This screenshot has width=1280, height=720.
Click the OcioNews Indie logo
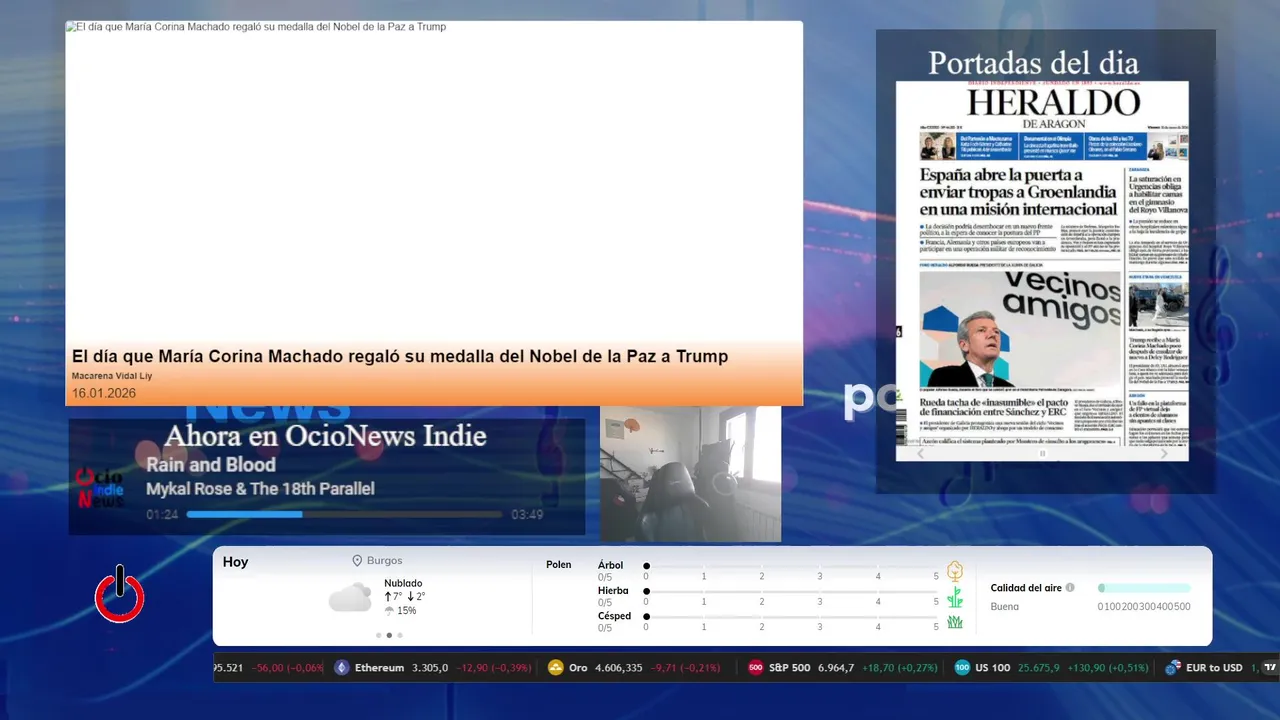point(100,488)
